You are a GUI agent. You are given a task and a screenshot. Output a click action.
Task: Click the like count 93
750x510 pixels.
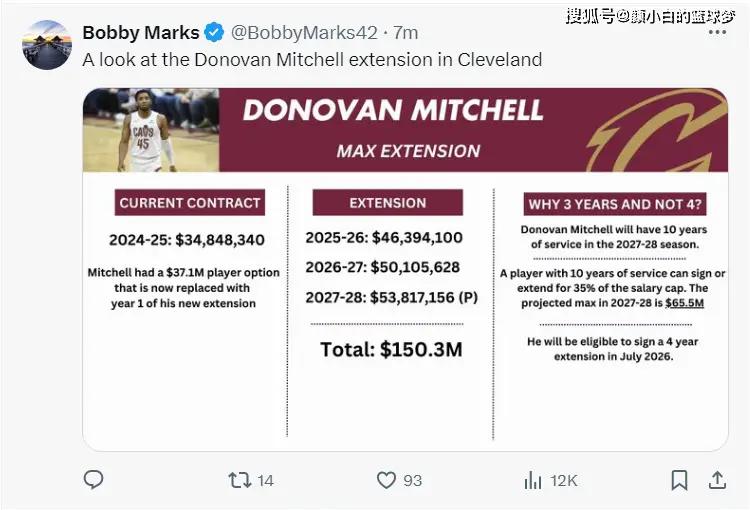point(412,481)
